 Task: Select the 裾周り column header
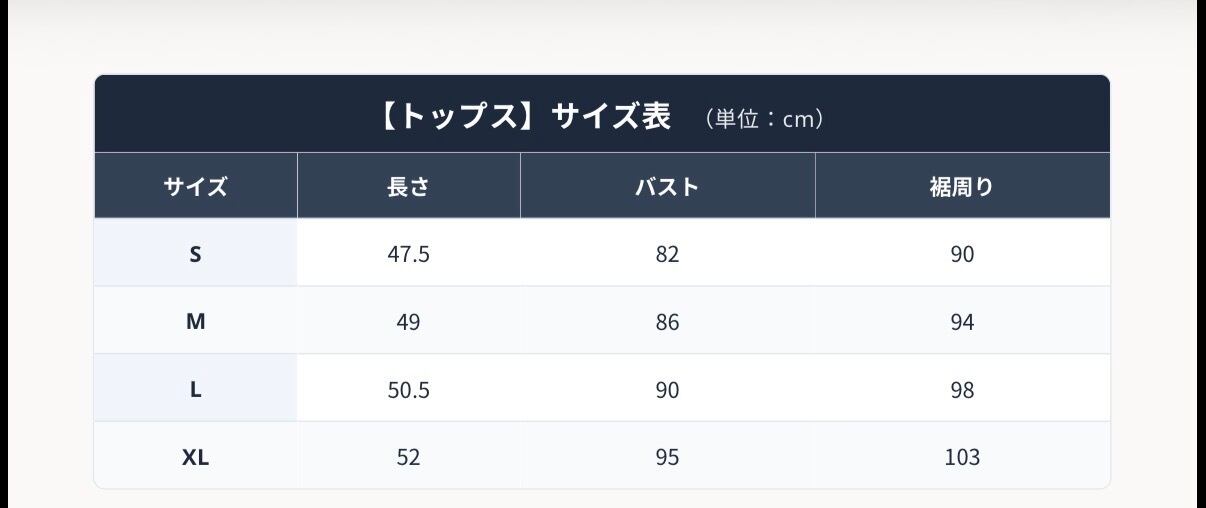click(x=963, y=186)
